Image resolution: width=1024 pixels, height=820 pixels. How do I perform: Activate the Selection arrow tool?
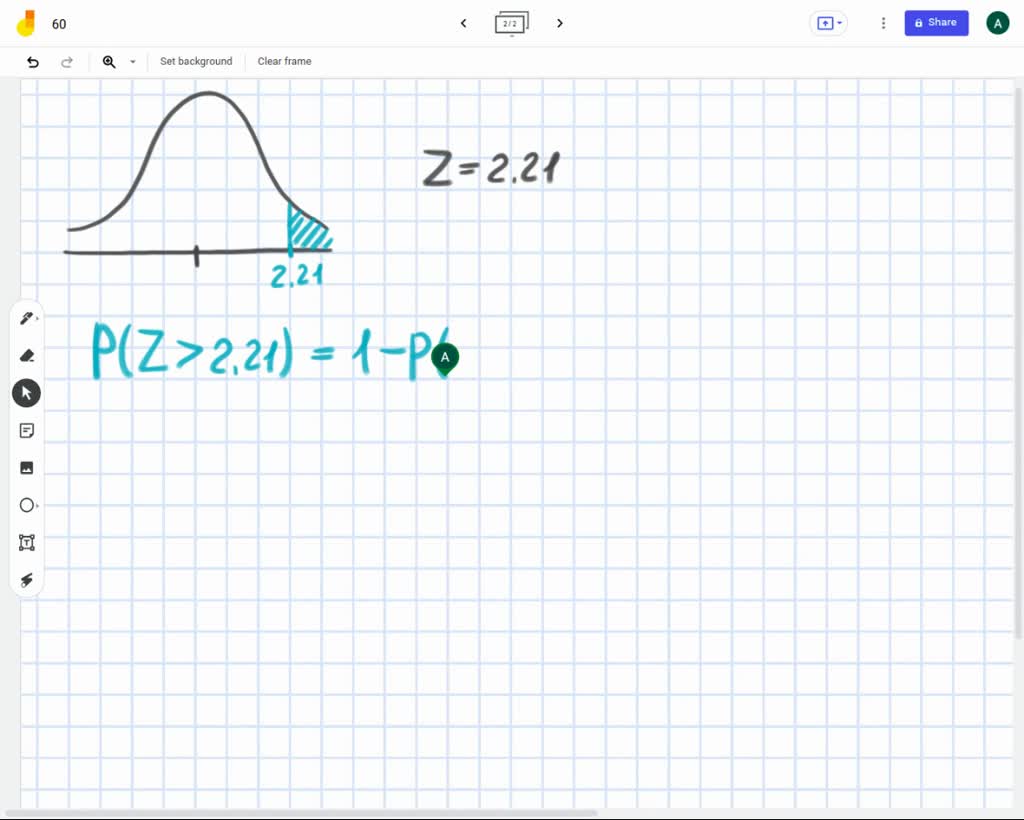click(26, 392)
